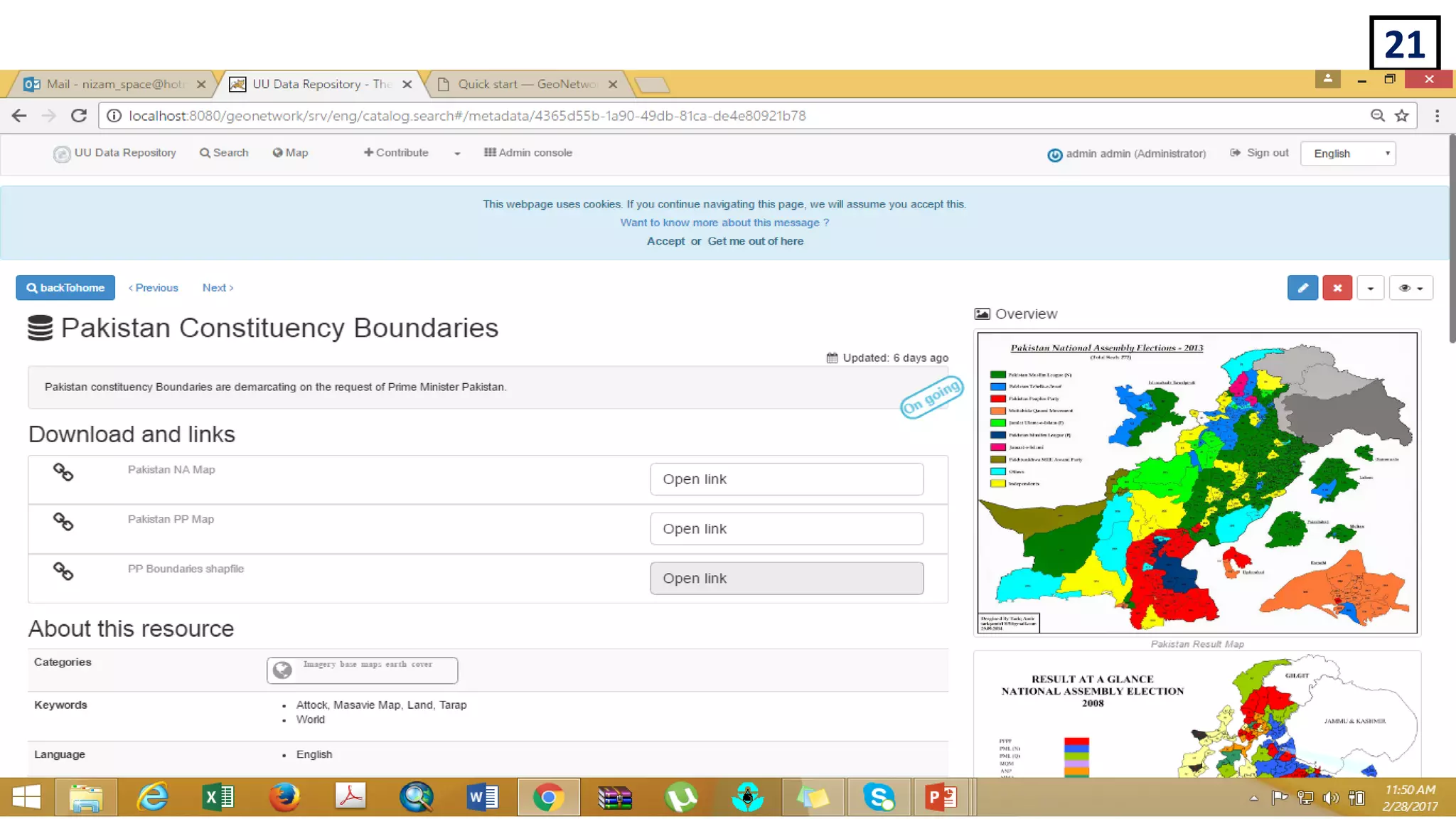
Task: Open the Chrome three-dot menu
Action: point(1437,116)
